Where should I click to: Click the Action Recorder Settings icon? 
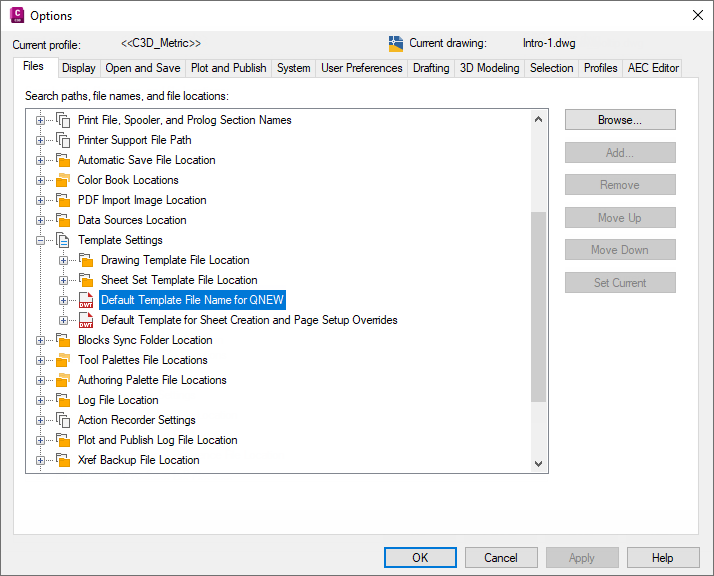63,420
